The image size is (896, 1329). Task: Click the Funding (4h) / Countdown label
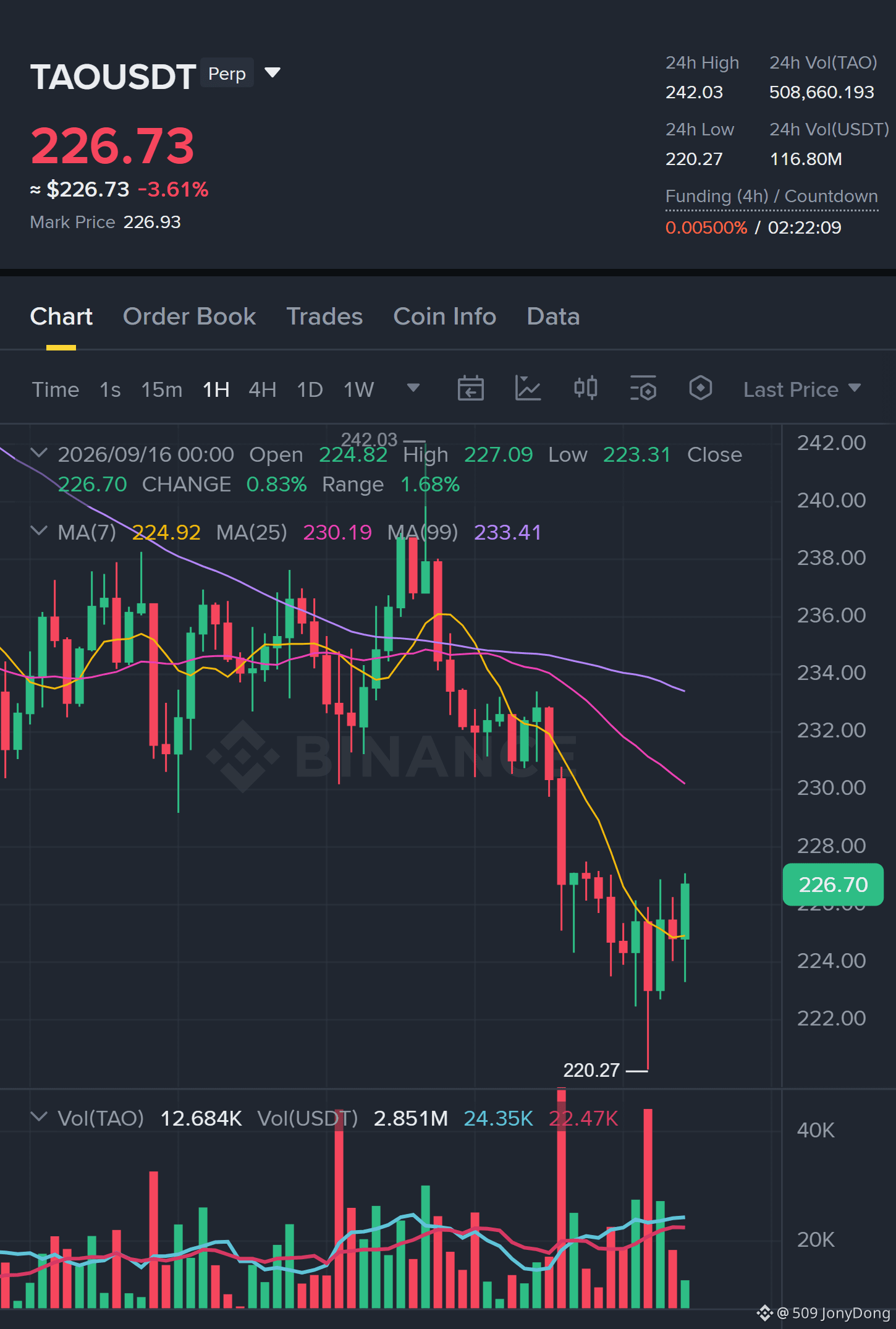(x=772, y=197)
